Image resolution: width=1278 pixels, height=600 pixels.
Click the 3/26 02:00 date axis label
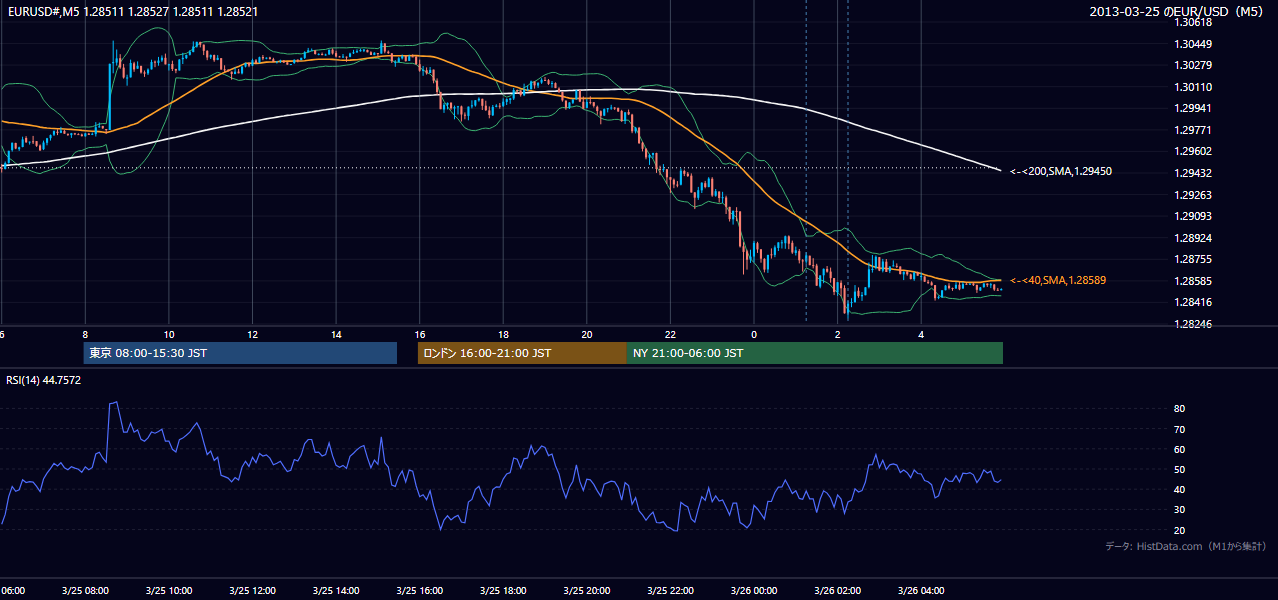tap(837, 590)
